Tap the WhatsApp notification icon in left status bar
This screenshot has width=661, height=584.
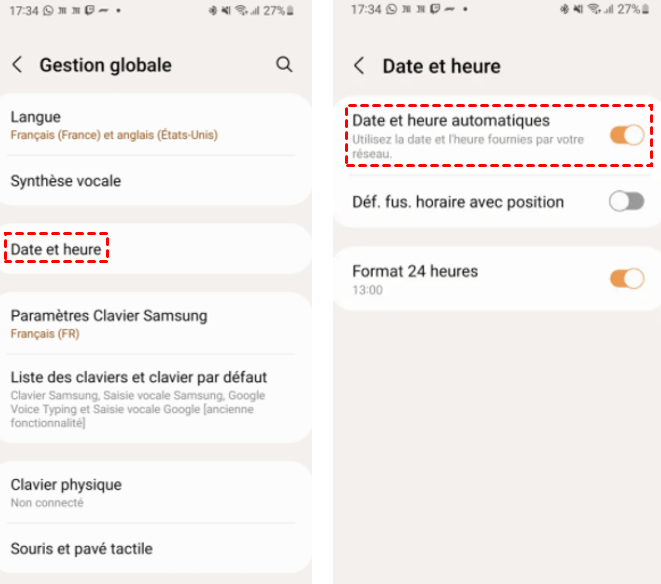coord(49,10)
